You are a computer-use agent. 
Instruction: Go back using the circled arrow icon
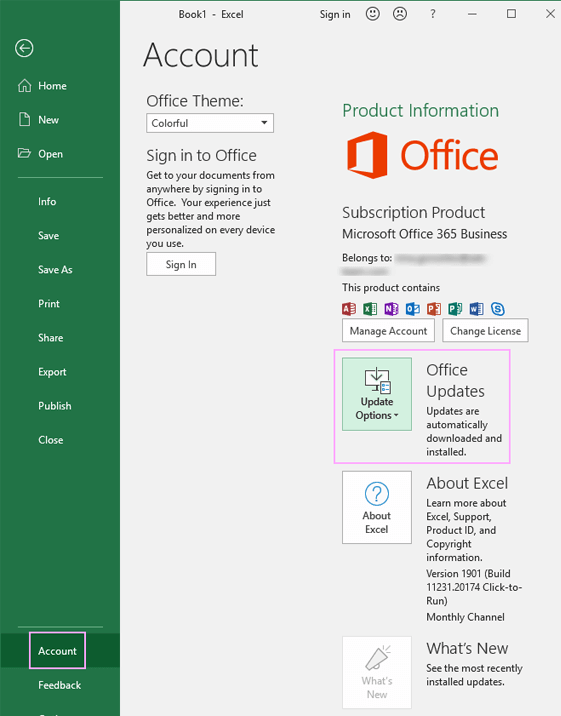(24, 48)
